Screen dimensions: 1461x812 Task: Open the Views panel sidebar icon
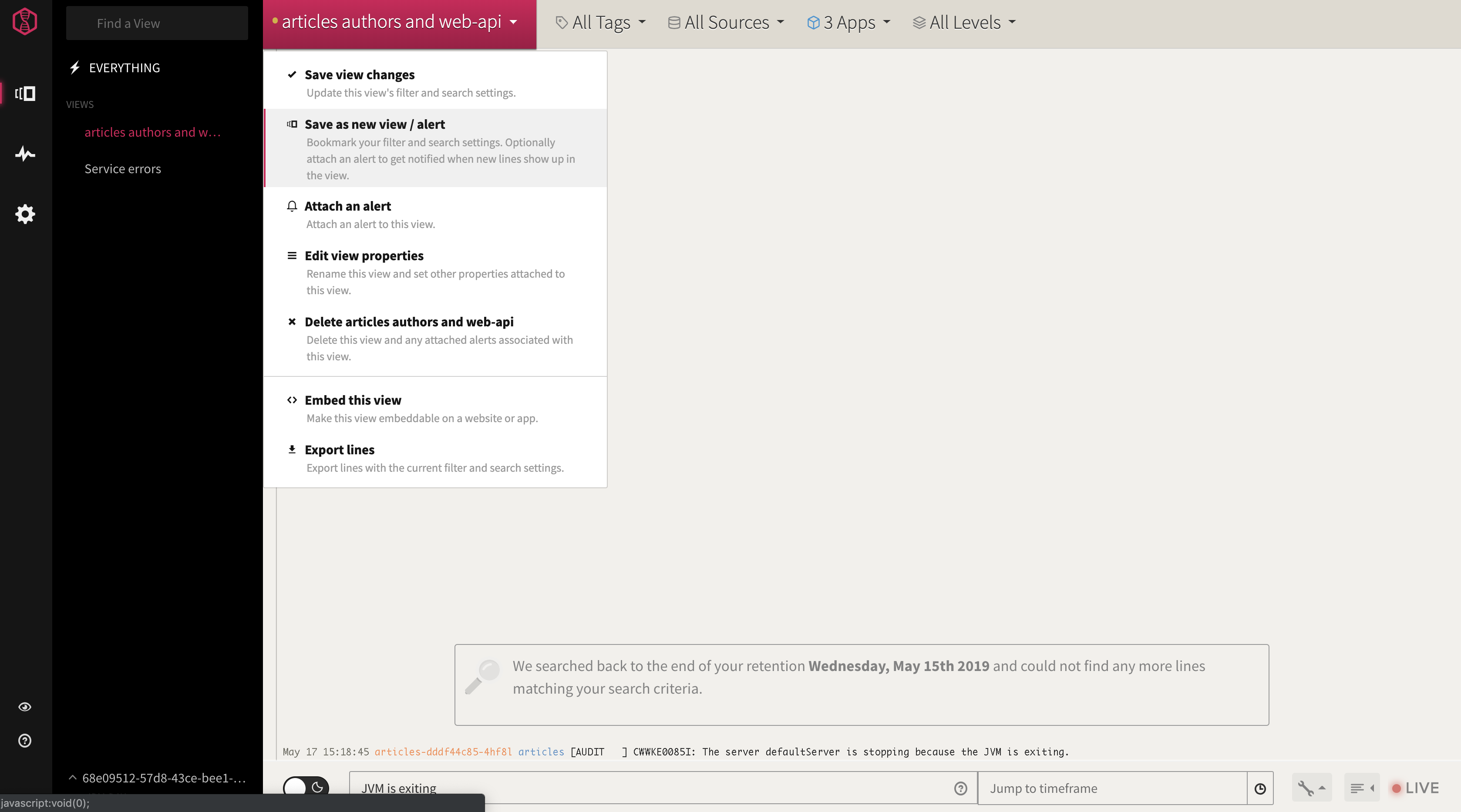tap(25, 94)
